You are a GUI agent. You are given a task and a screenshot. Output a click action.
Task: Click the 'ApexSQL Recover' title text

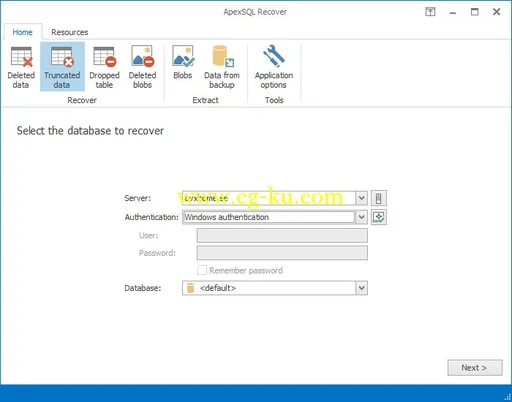click(x=255, y=12)
